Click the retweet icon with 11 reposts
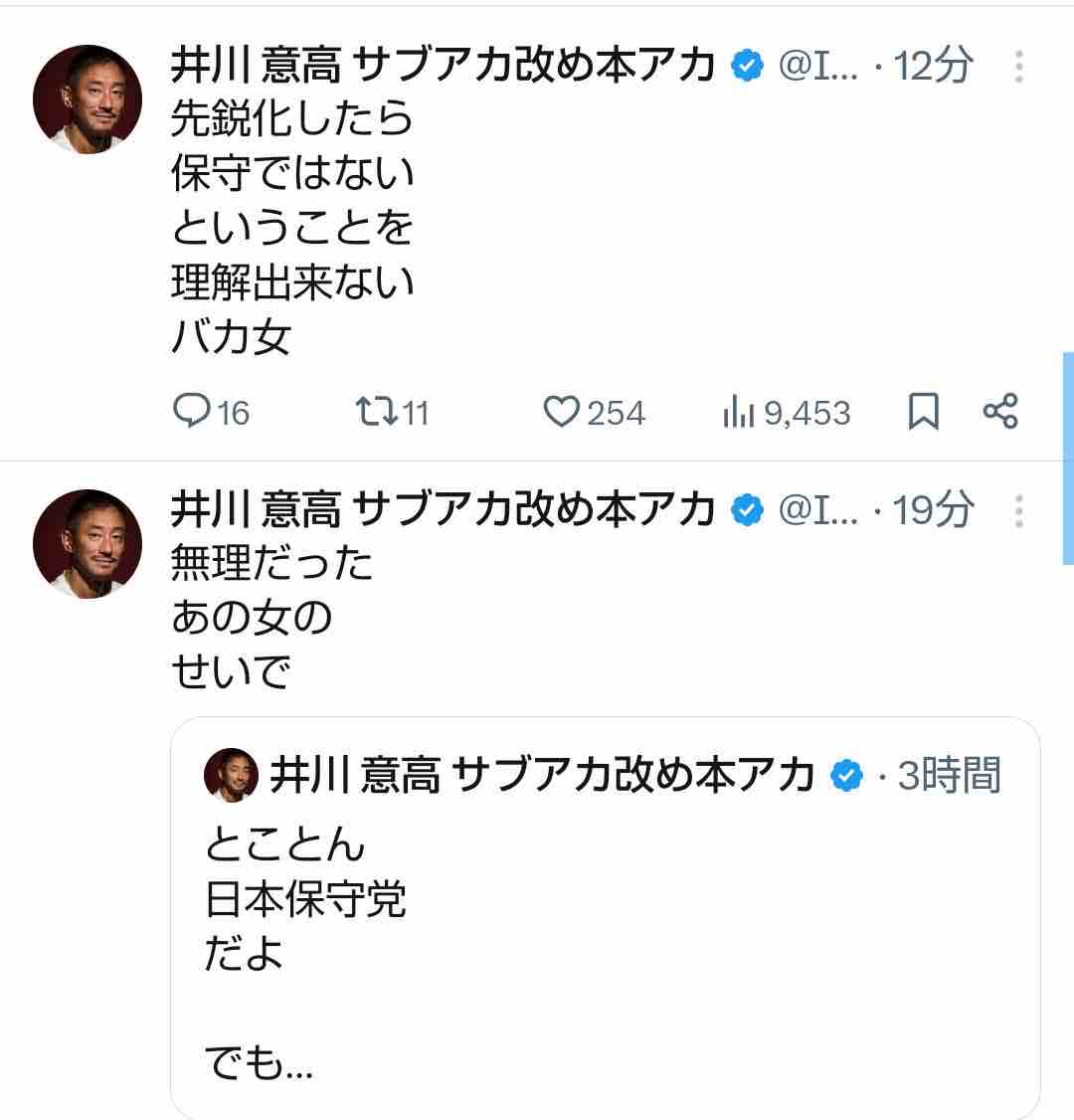This screenshot has height=1120, width=1074. click(x=375, y=411)
